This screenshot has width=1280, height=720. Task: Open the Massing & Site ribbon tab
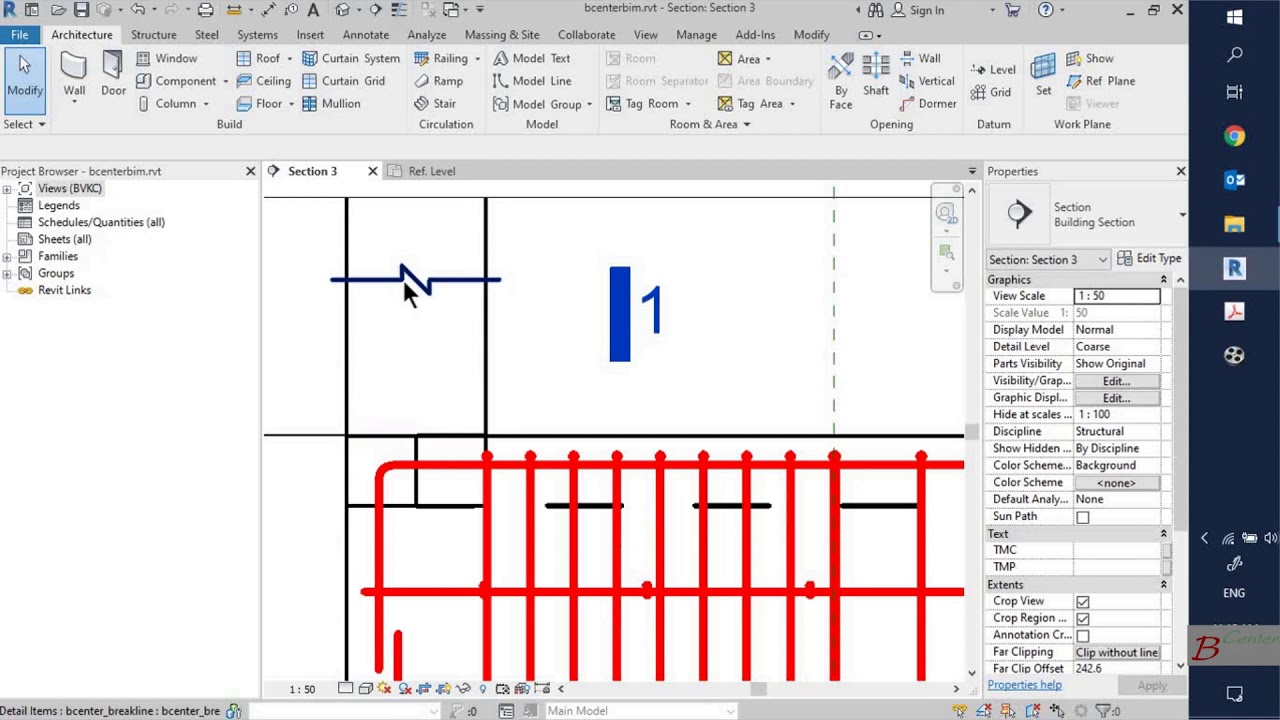(502, 35)
